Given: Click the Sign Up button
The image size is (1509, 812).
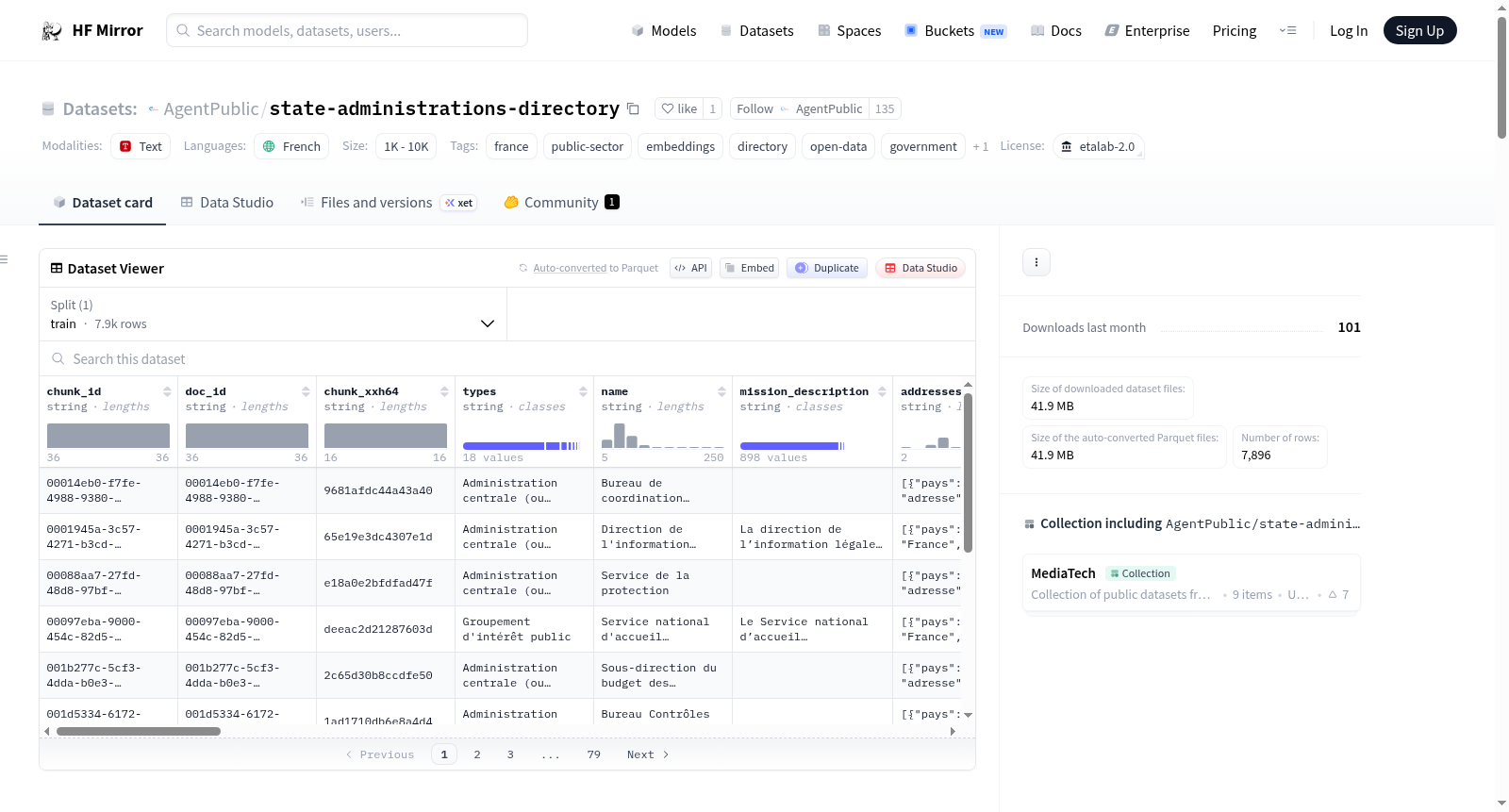Looking at the screenshot, I should (x=1419, y=31).
